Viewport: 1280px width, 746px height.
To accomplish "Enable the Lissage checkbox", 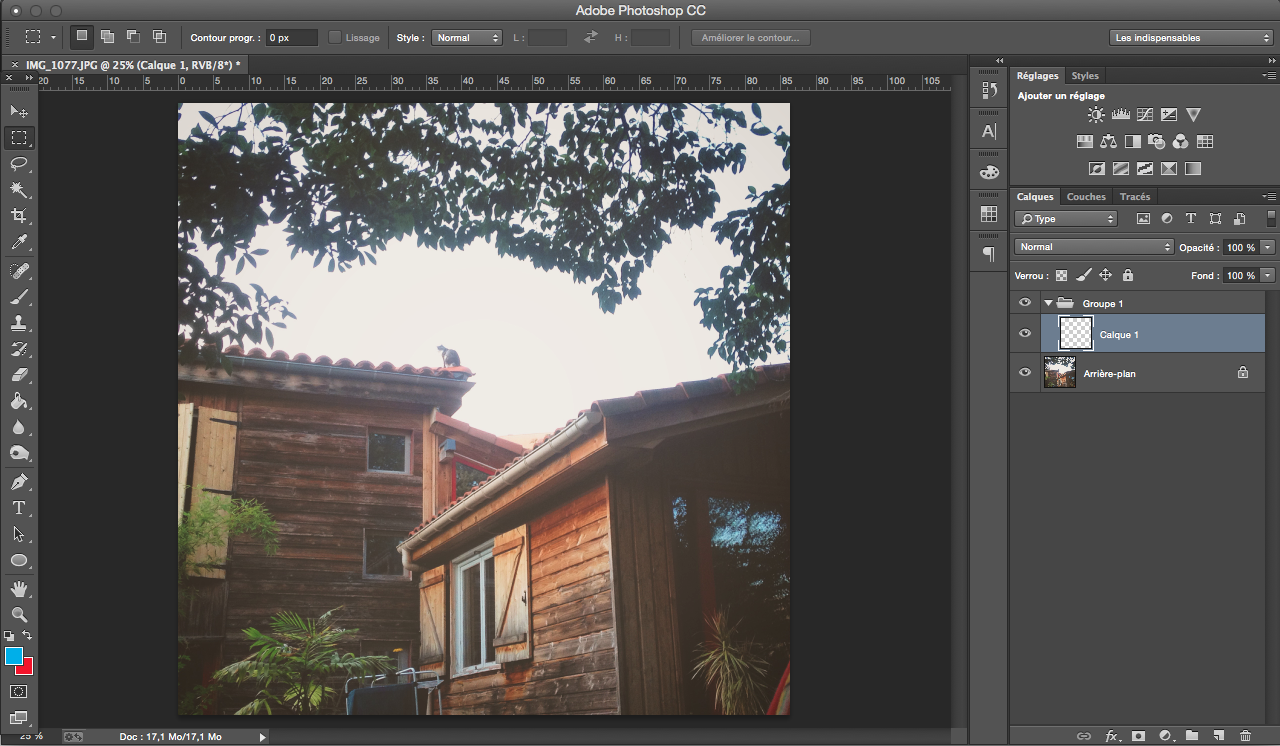I will point(335,38).
